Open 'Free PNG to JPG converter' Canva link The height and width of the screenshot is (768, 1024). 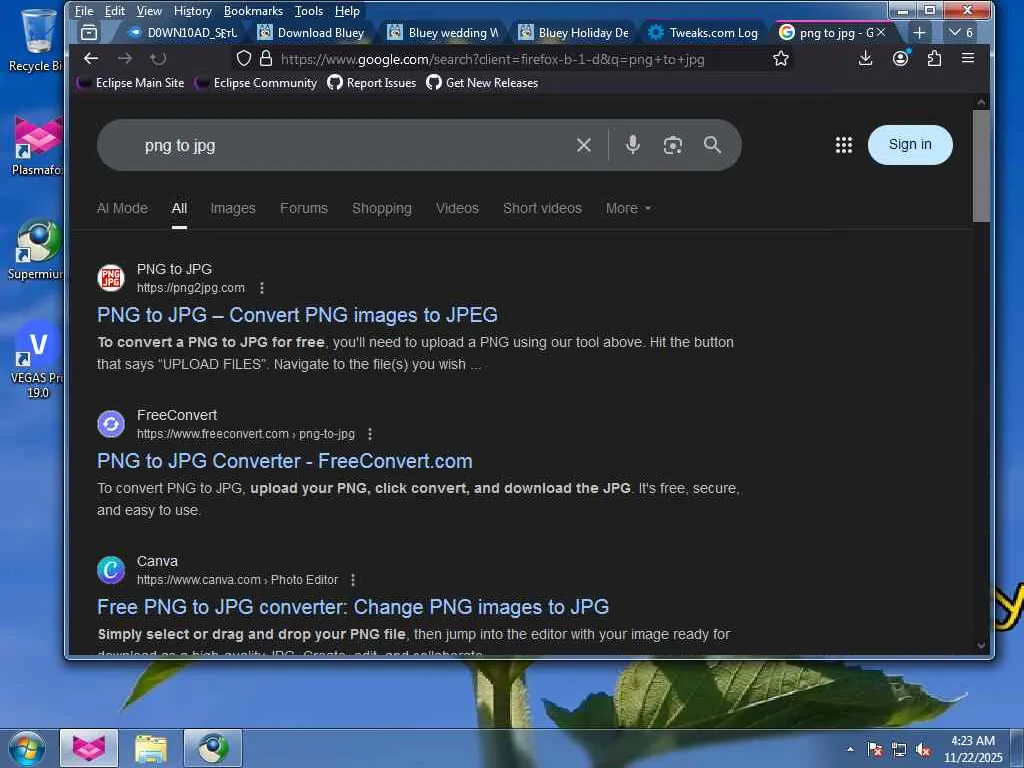click(x=353, y=607)
